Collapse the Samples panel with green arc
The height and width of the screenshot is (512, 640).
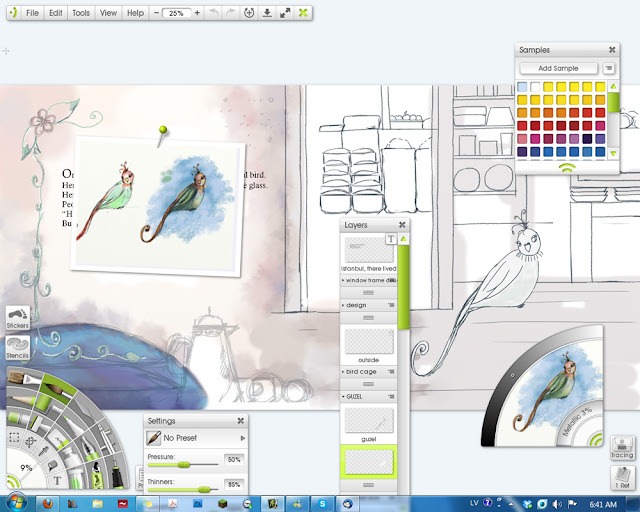[x=567, y=167]
